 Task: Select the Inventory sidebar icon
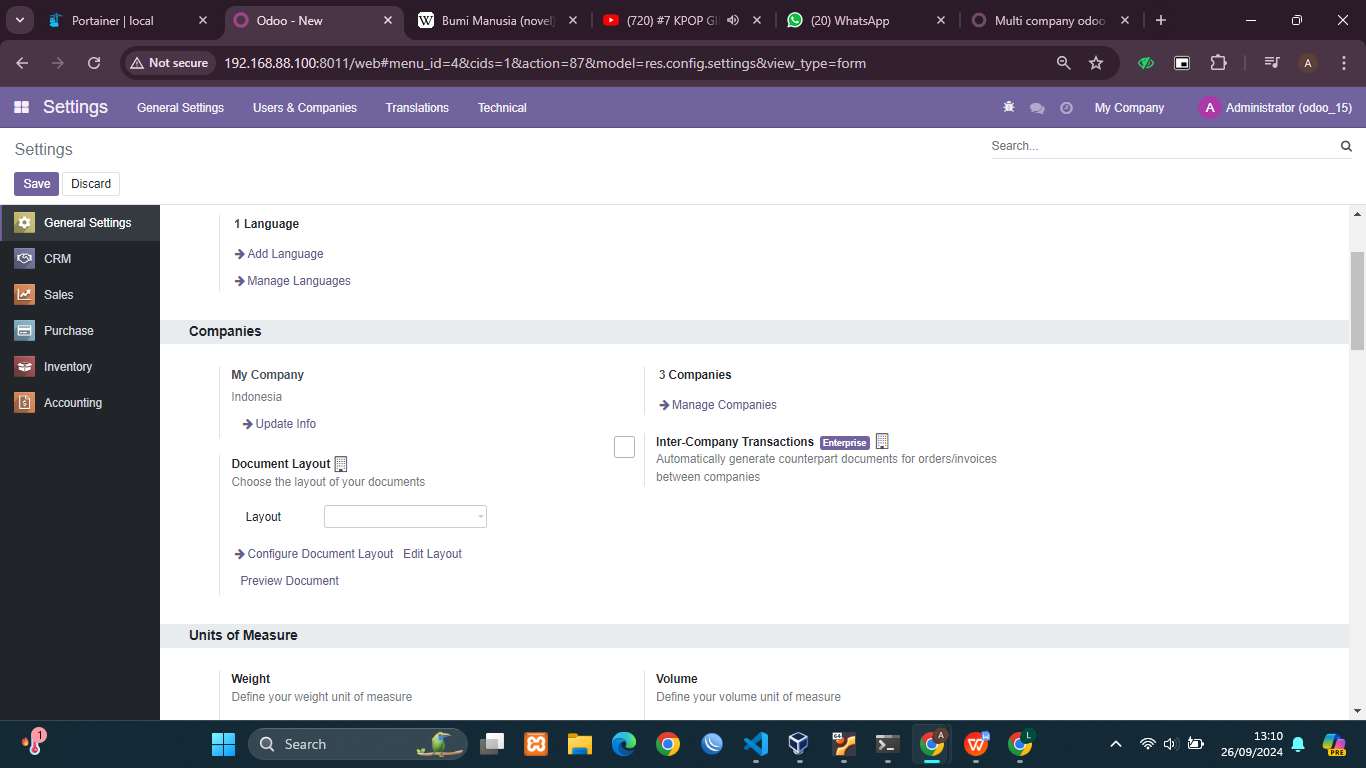click(25, 366)
